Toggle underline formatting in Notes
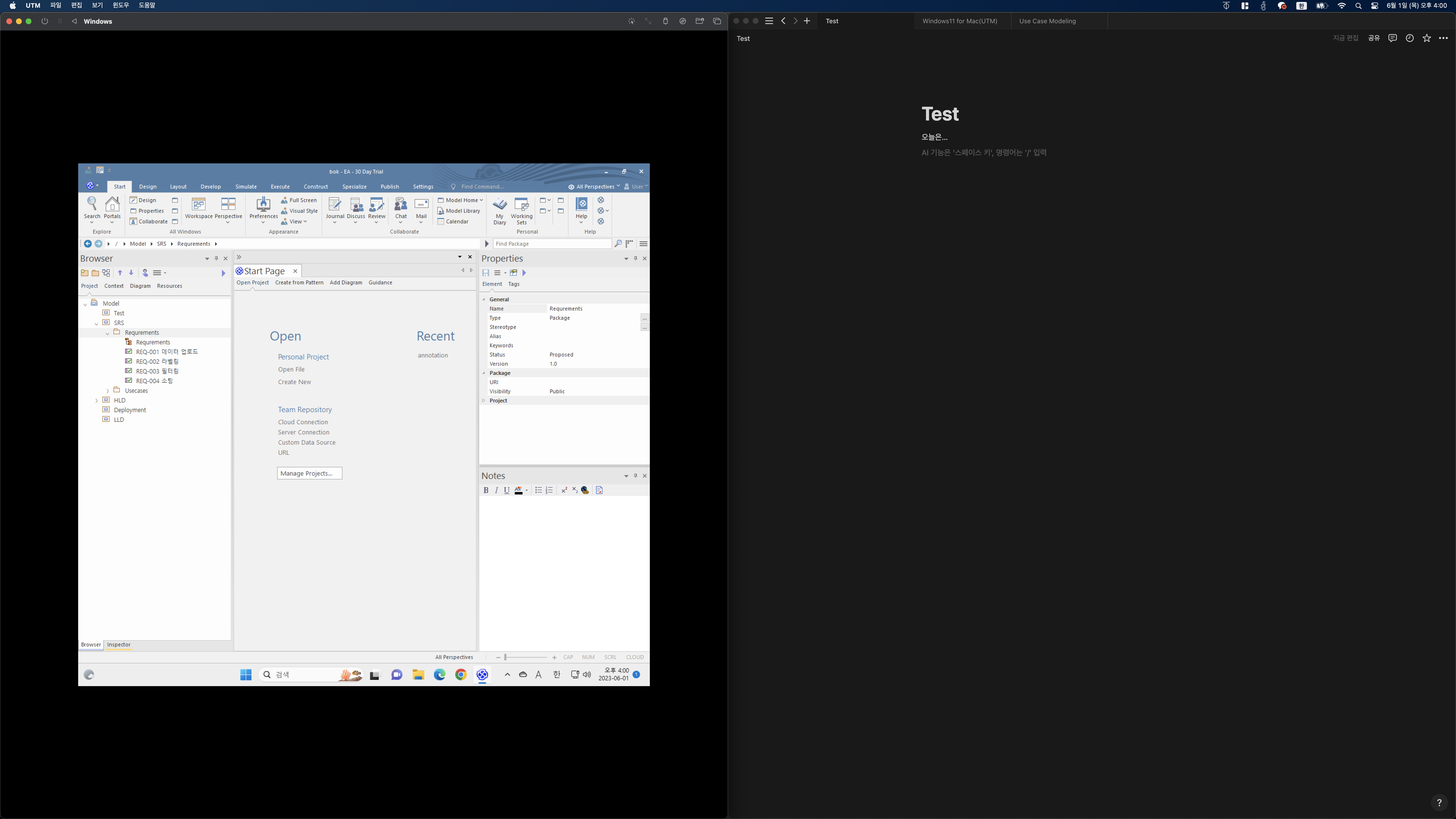 (x=507, y=491)
